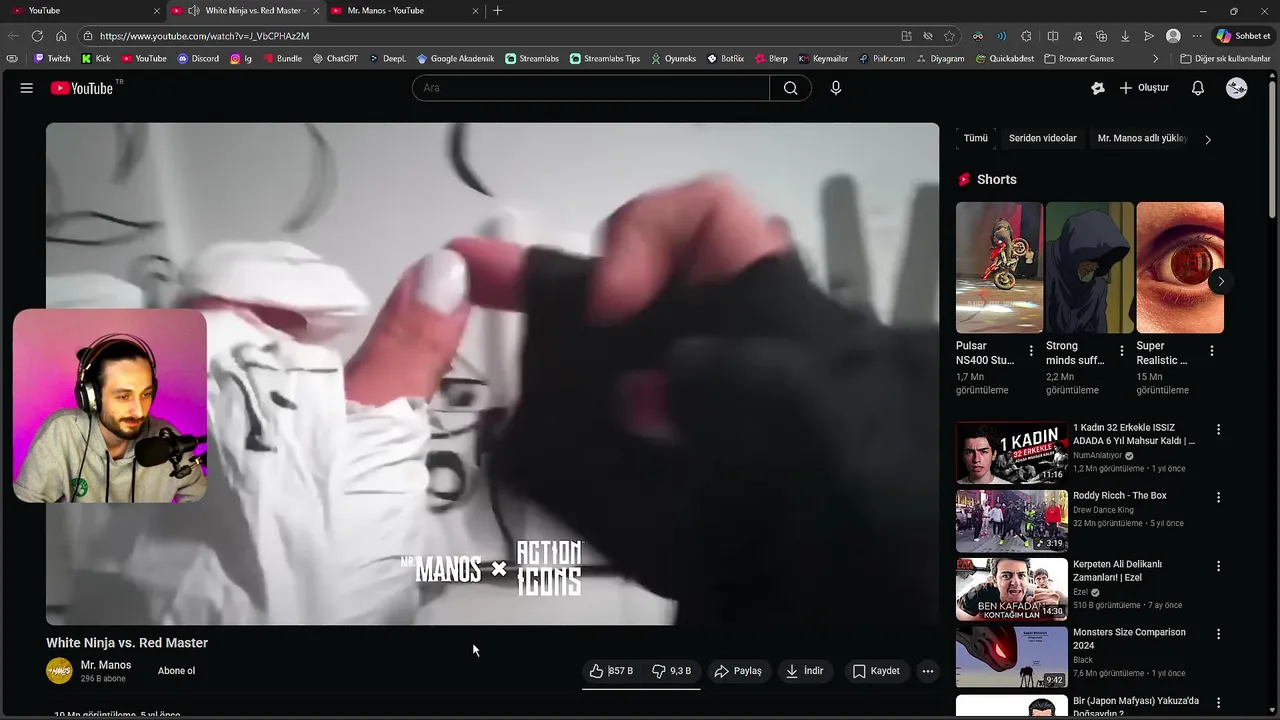The image size is (1280, 720).
Task: Open the Oluştur create button
Action: (1144, 88)
